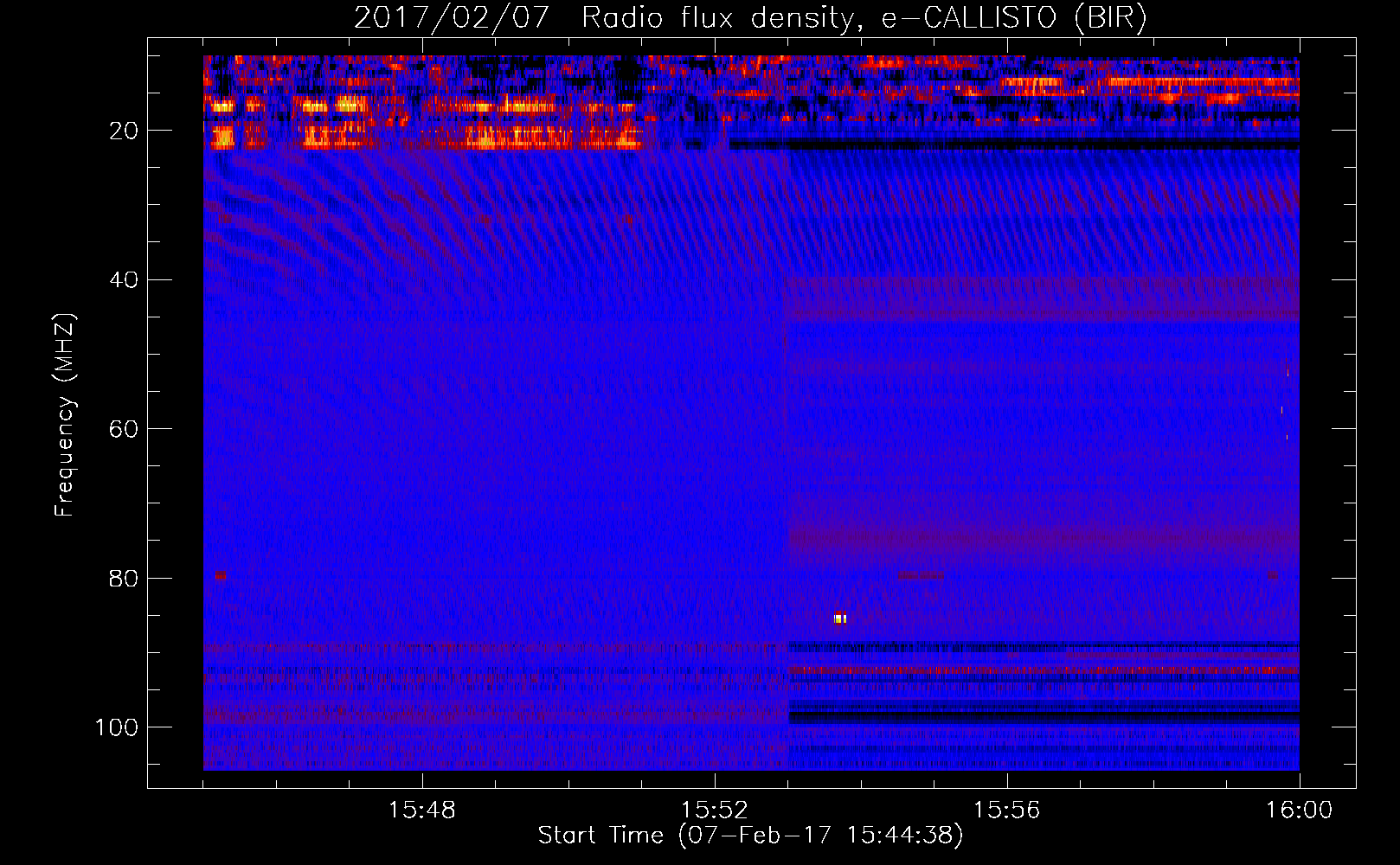
Task: Select the 'Frequency (MHZ)' axis label
Action: coord(65,415)
